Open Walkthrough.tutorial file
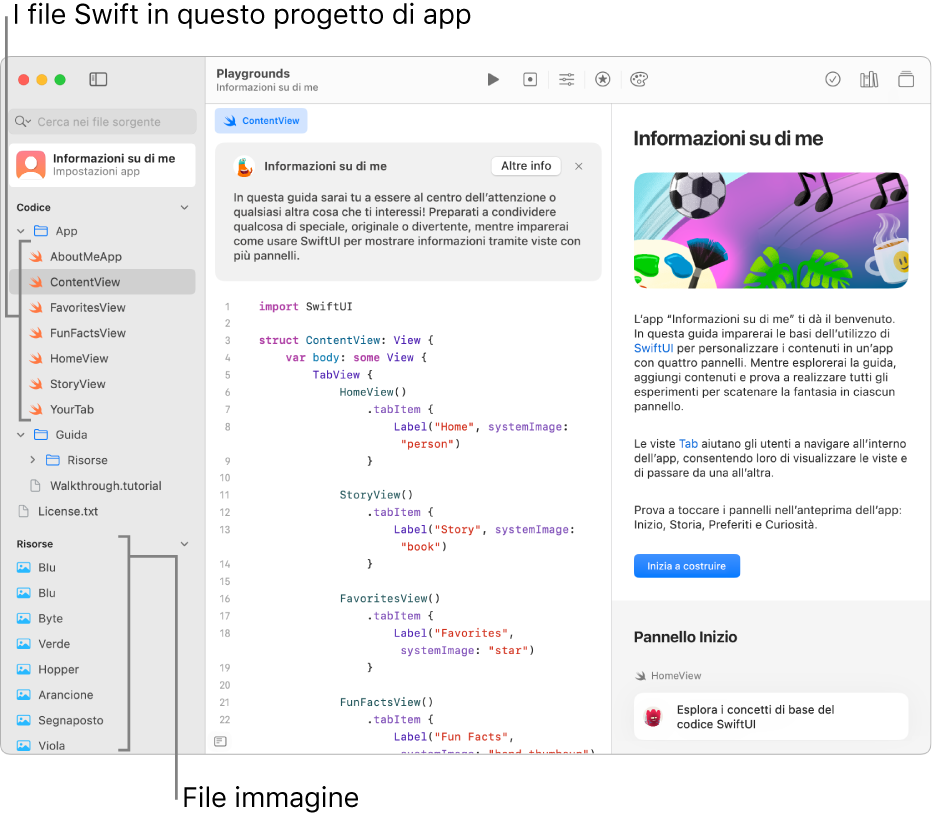934x819 pixels. point(102,485)
